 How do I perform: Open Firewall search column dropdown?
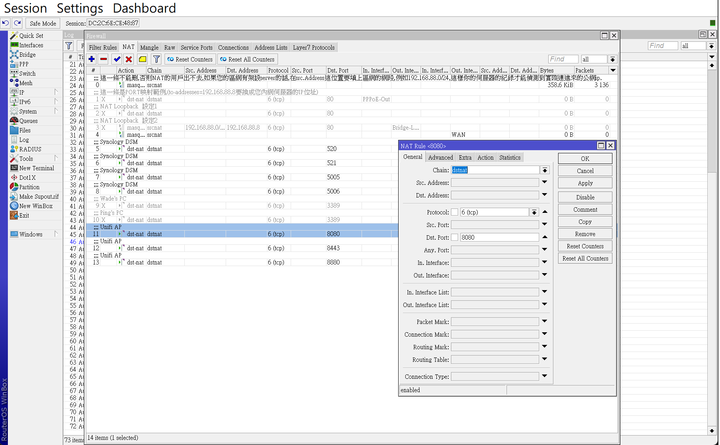click(x=613, y=59)
